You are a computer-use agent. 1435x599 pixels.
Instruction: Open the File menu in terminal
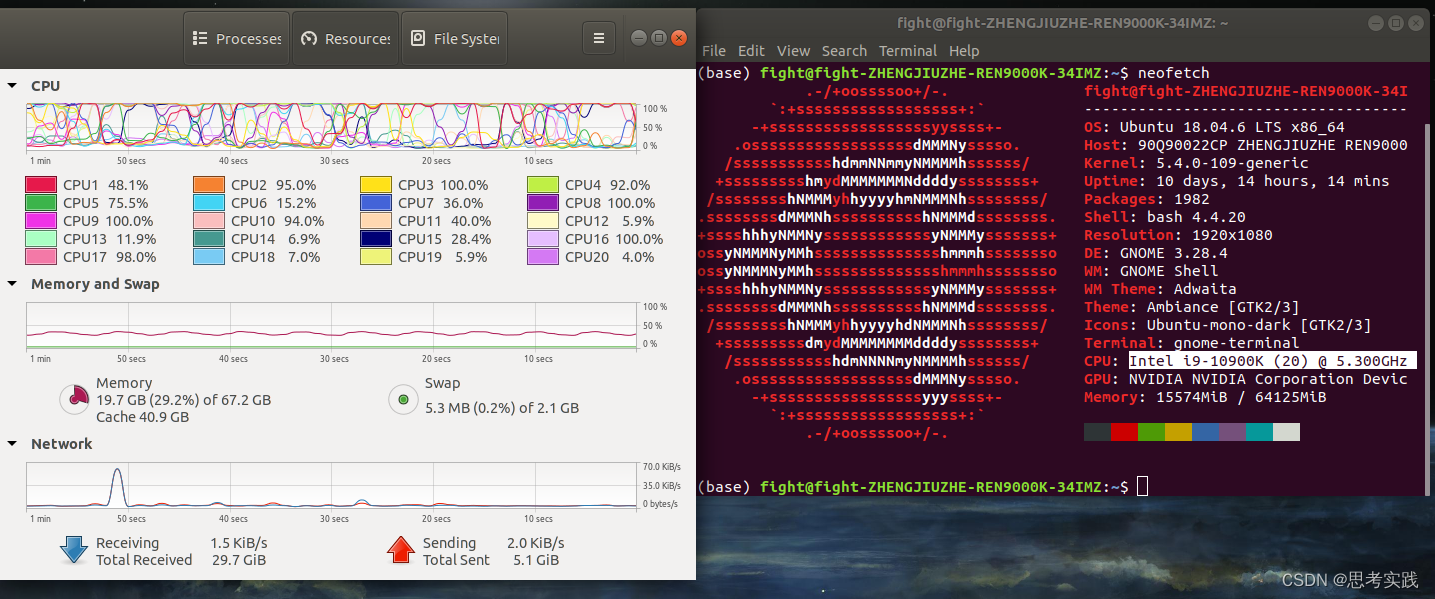tap(714, 50)
